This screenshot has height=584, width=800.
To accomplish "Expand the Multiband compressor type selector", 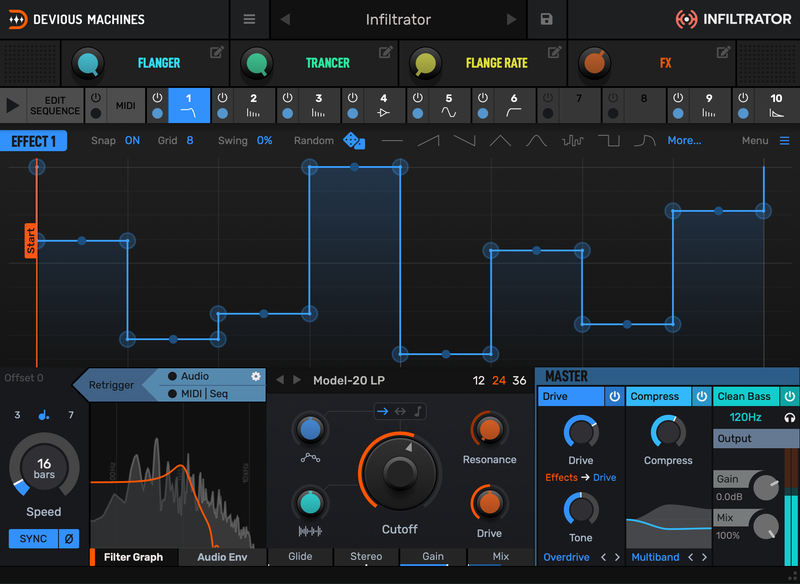I will pos(655,557).
